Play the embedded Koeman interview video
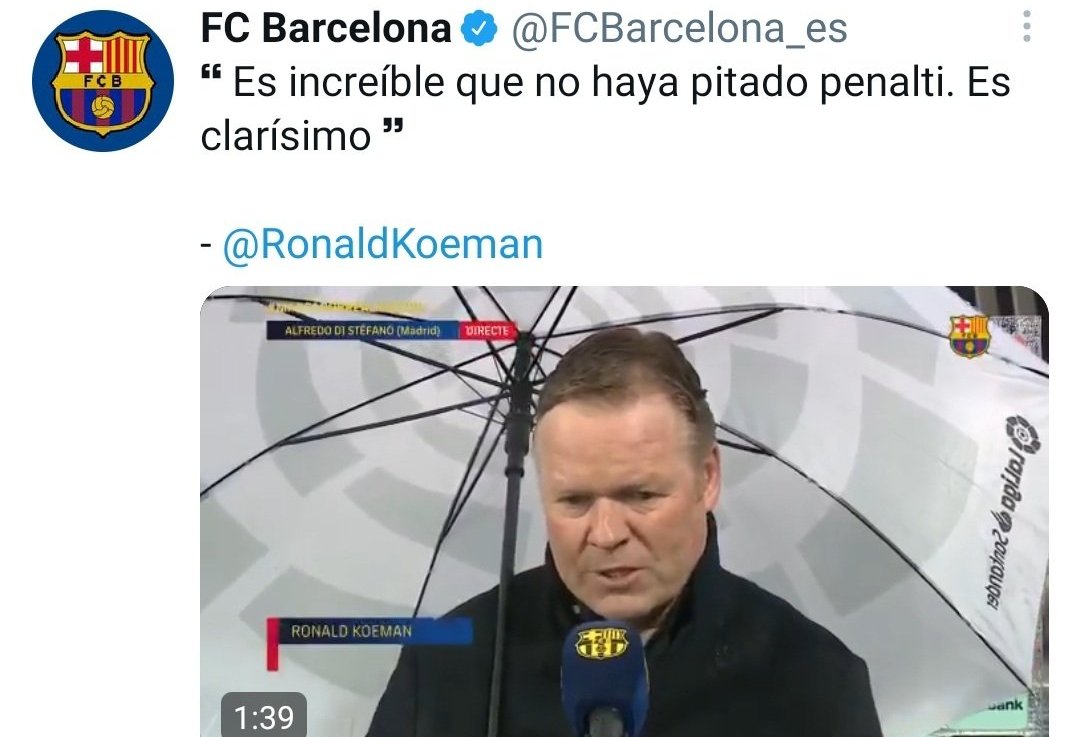1068x737 pixels. point(624,512)
